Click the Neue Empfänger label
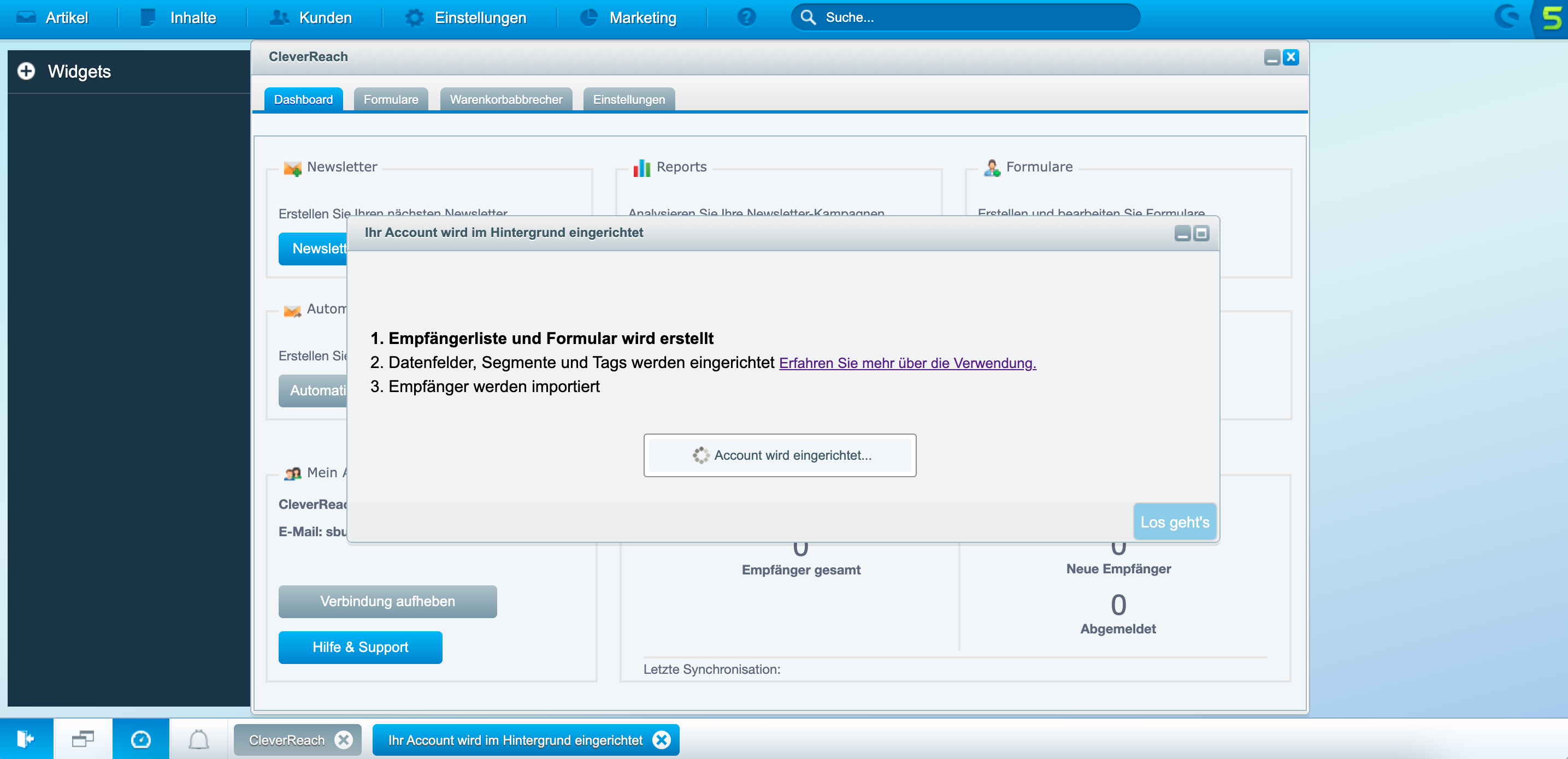Viewport: 1568px width, 759px height. tap(1118, 568)
